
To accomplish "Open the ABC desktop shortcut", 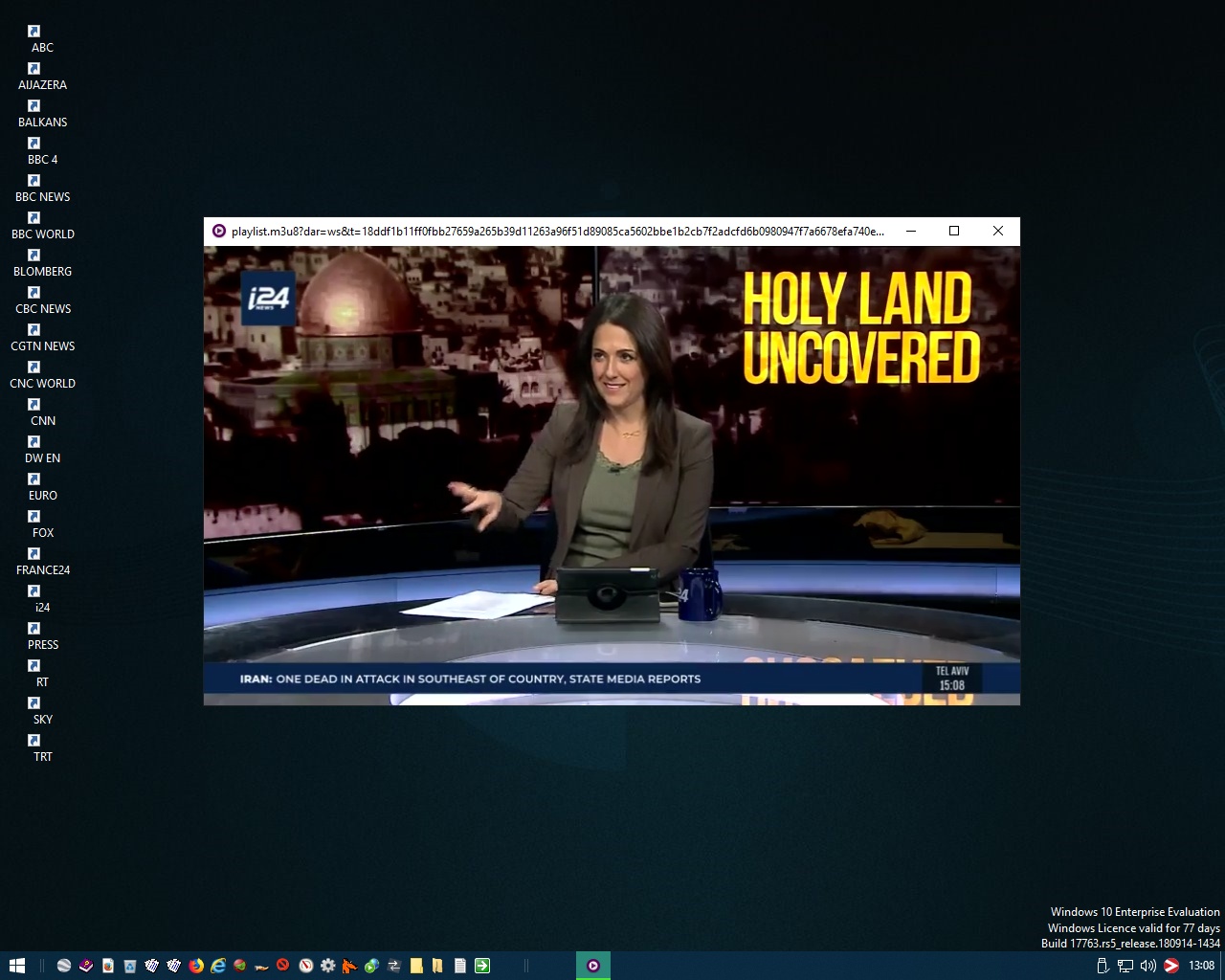I will 42,39.
